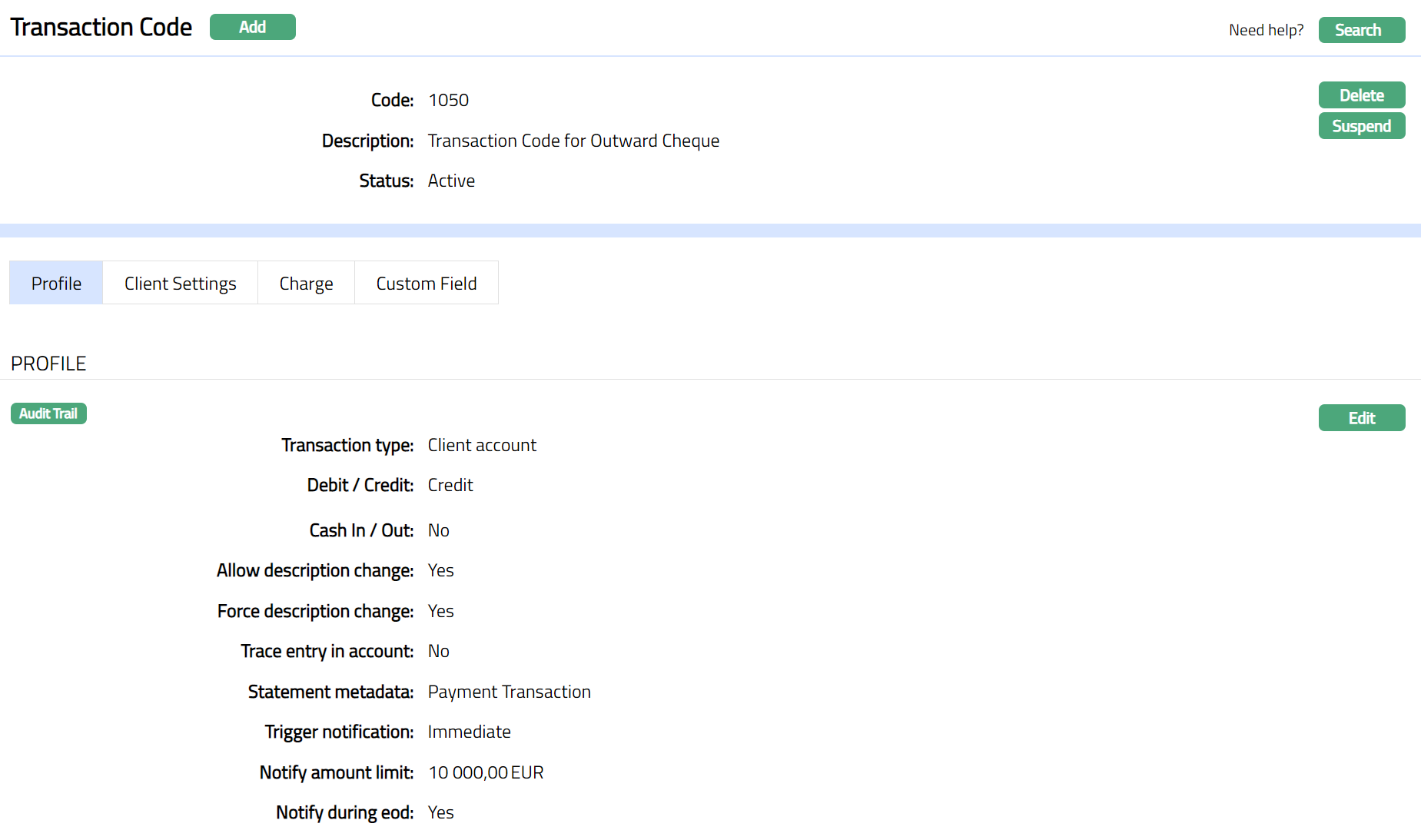The height and width of the screenshot is (840, 1421).
Task: Click the code value 1050
Action: pyautogui.click(x=448, y=101)
